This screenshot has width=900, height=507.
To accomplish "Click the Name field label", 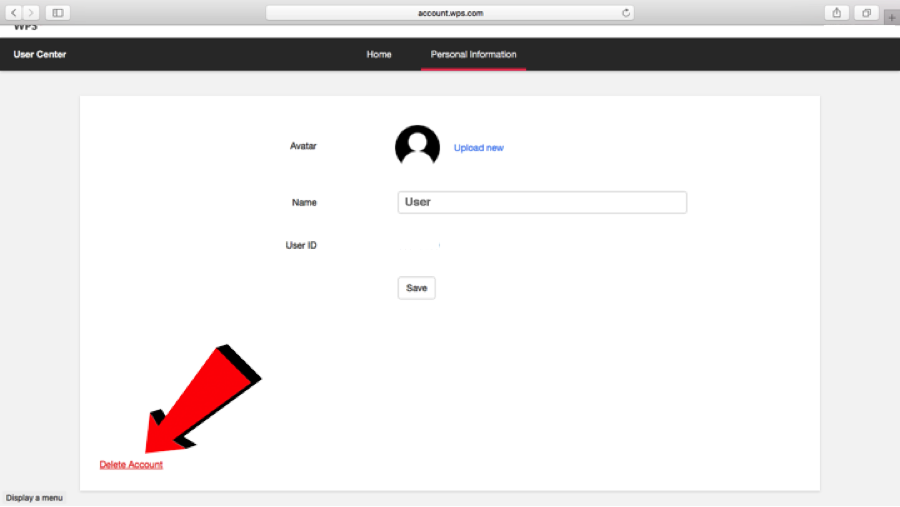I will [x=304, y=202].
